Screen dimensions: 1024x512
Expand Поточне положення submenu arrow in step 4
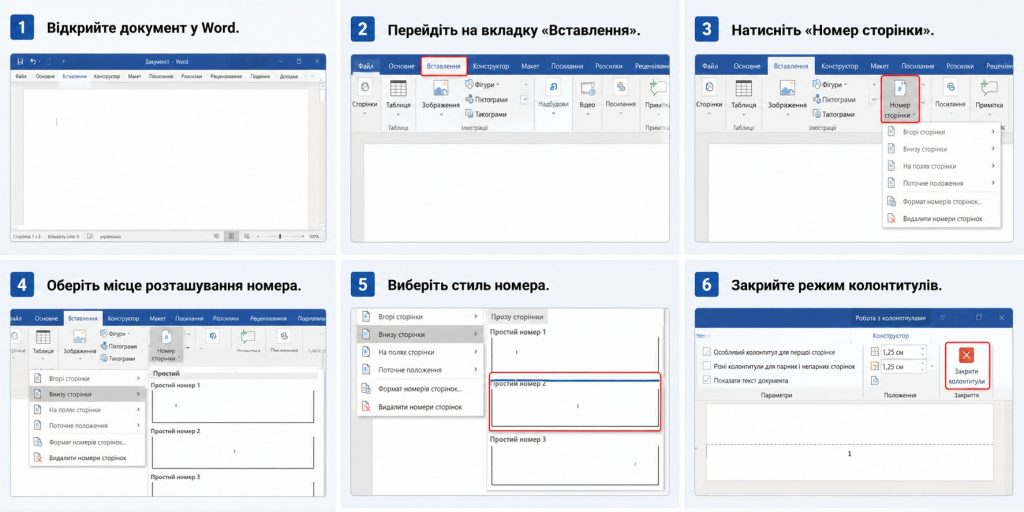[x=138, y=426]
